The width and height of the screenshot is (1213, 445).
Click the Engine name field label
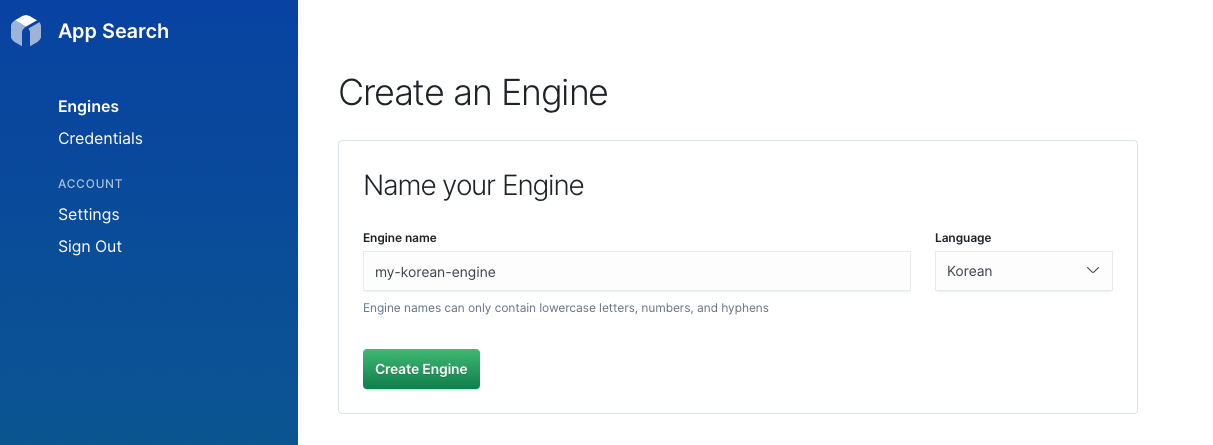(399, 238)
